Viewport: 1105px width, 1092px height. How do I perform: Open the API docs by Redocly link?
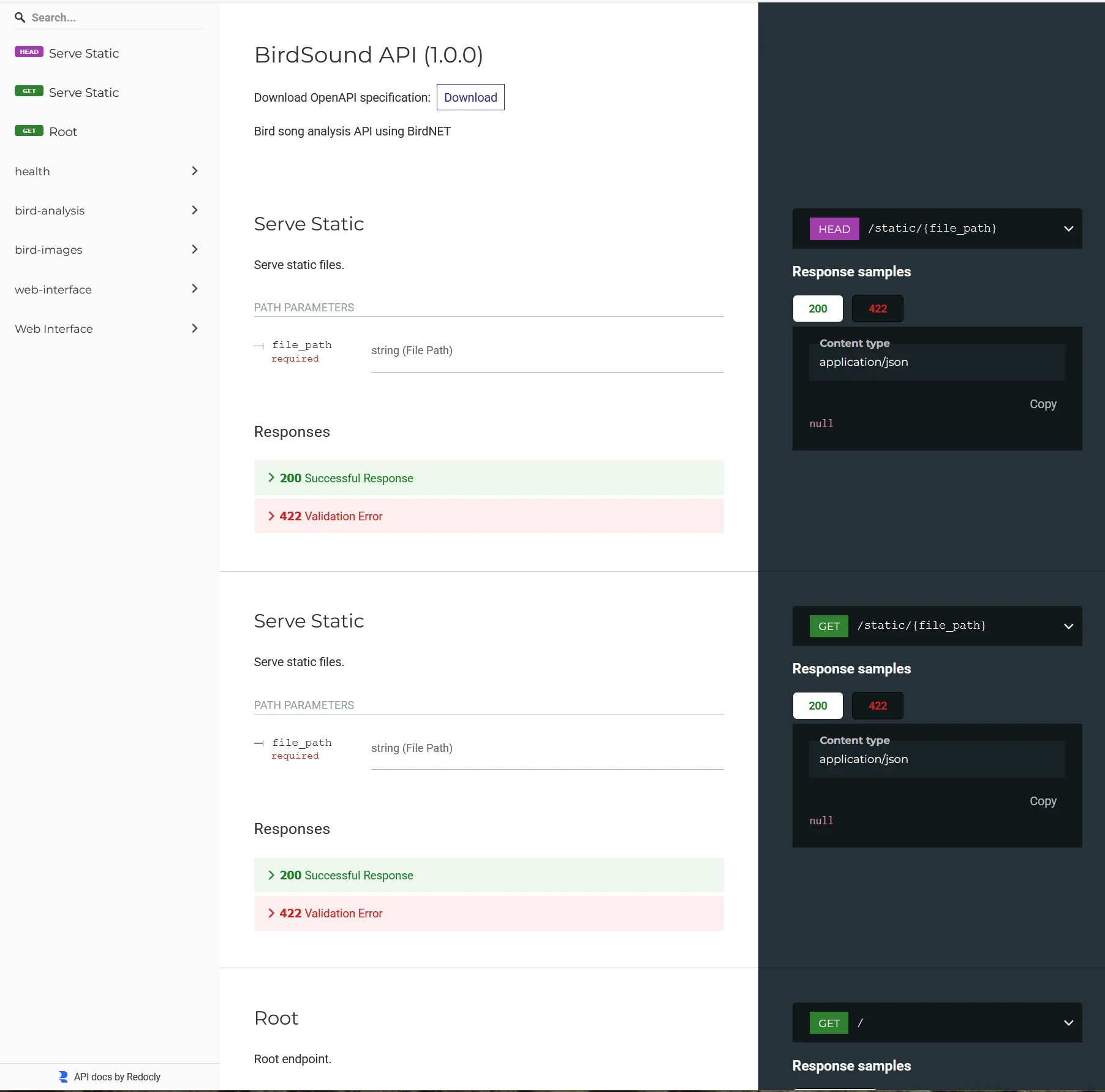point(117,1076)
